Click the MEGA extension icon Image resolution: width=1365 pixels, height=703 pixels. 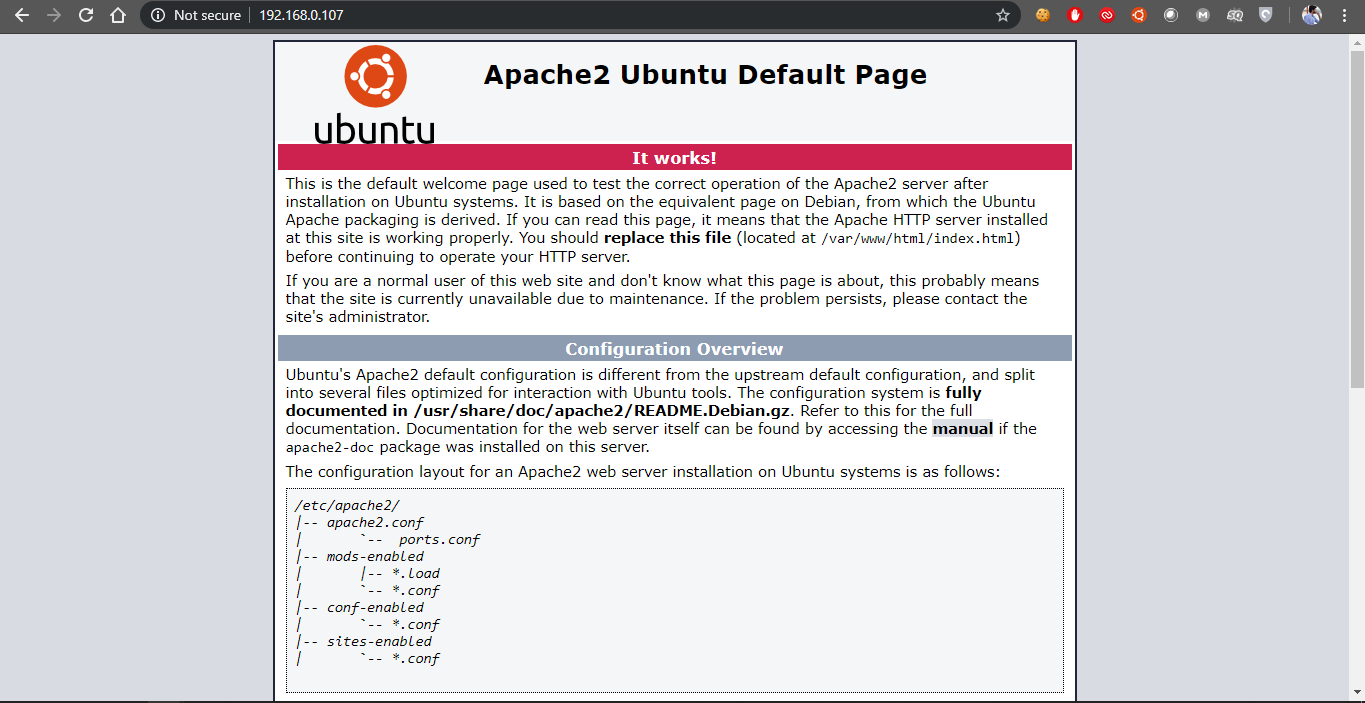[x=1204, y=15]
